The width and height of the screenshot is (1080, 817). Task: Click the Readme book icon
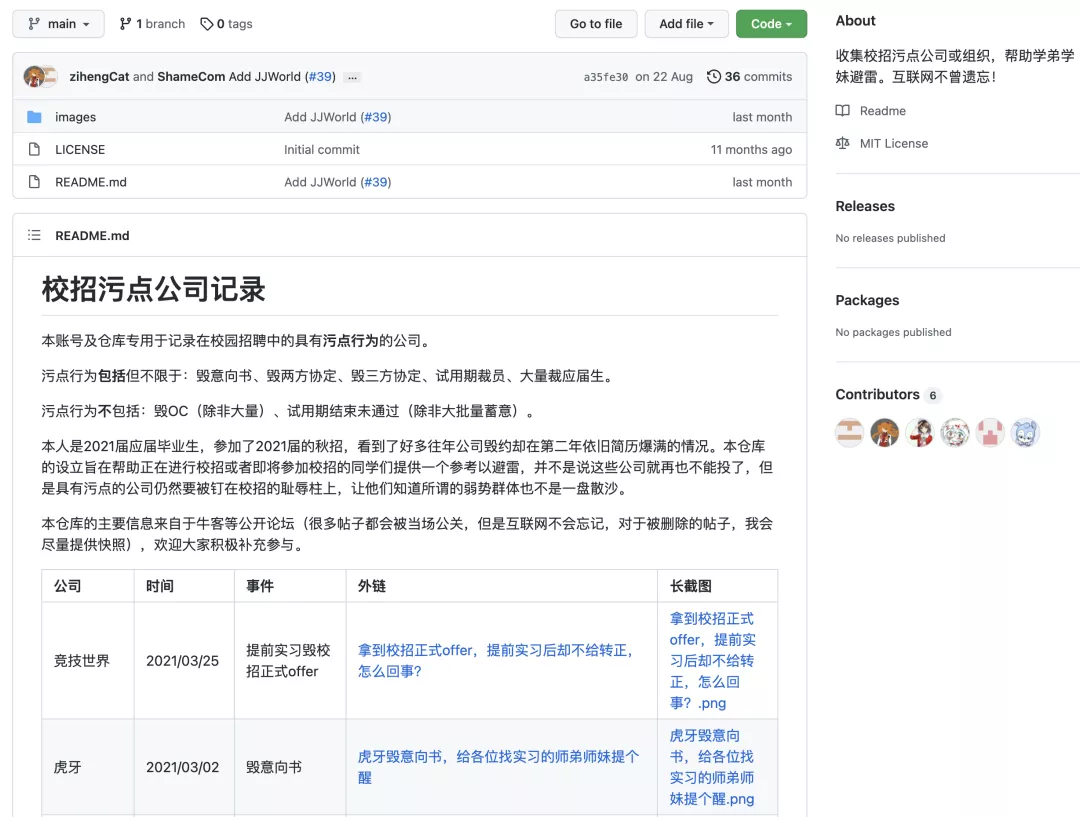pos(842,110)
